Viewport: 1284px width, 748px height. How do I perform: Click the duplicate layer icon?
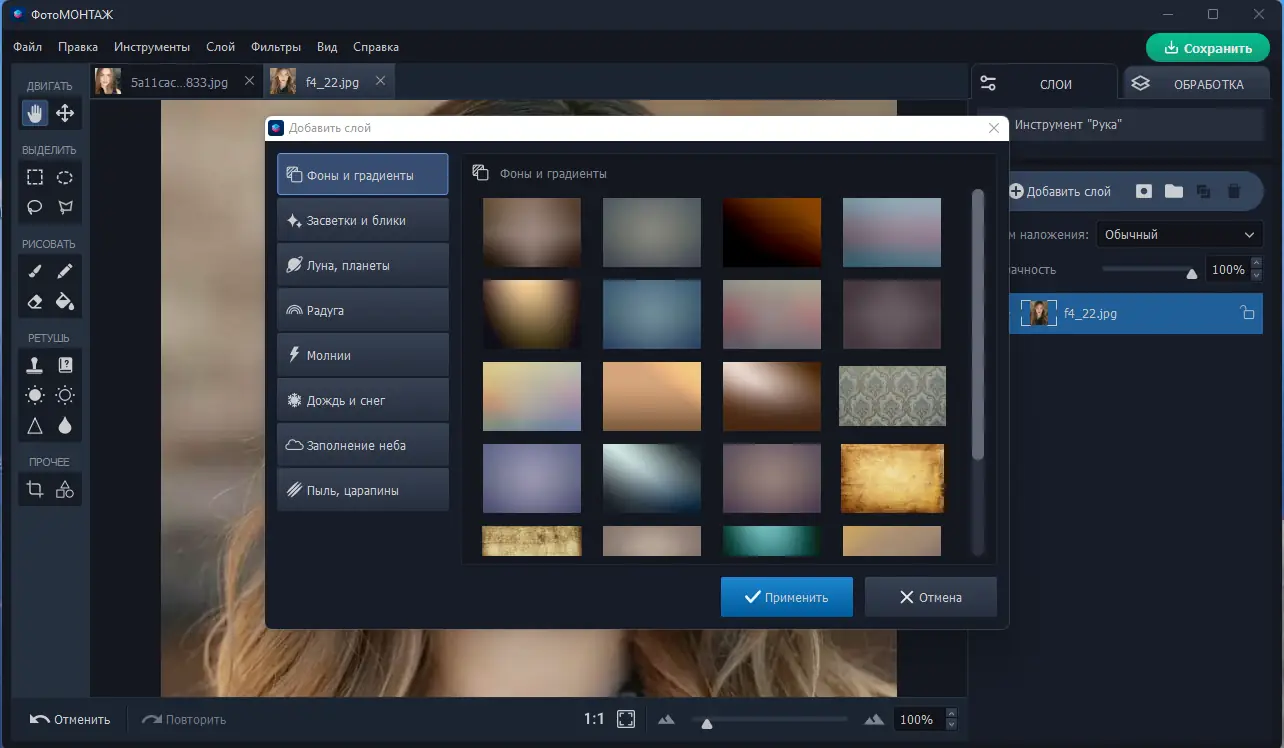tap(1203, 191)
